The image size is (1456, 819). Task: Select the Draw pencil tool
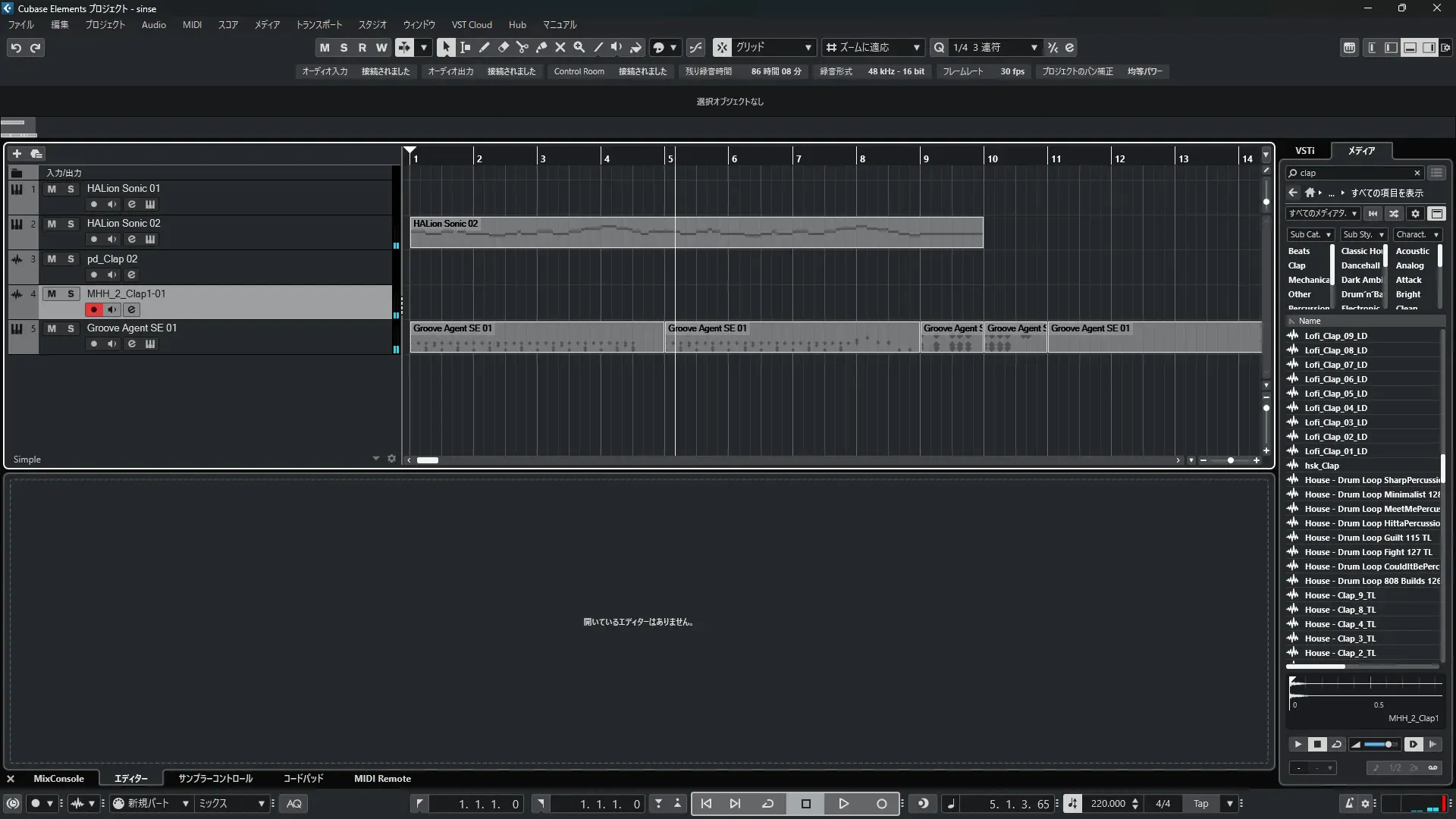(x=484, y=47)
